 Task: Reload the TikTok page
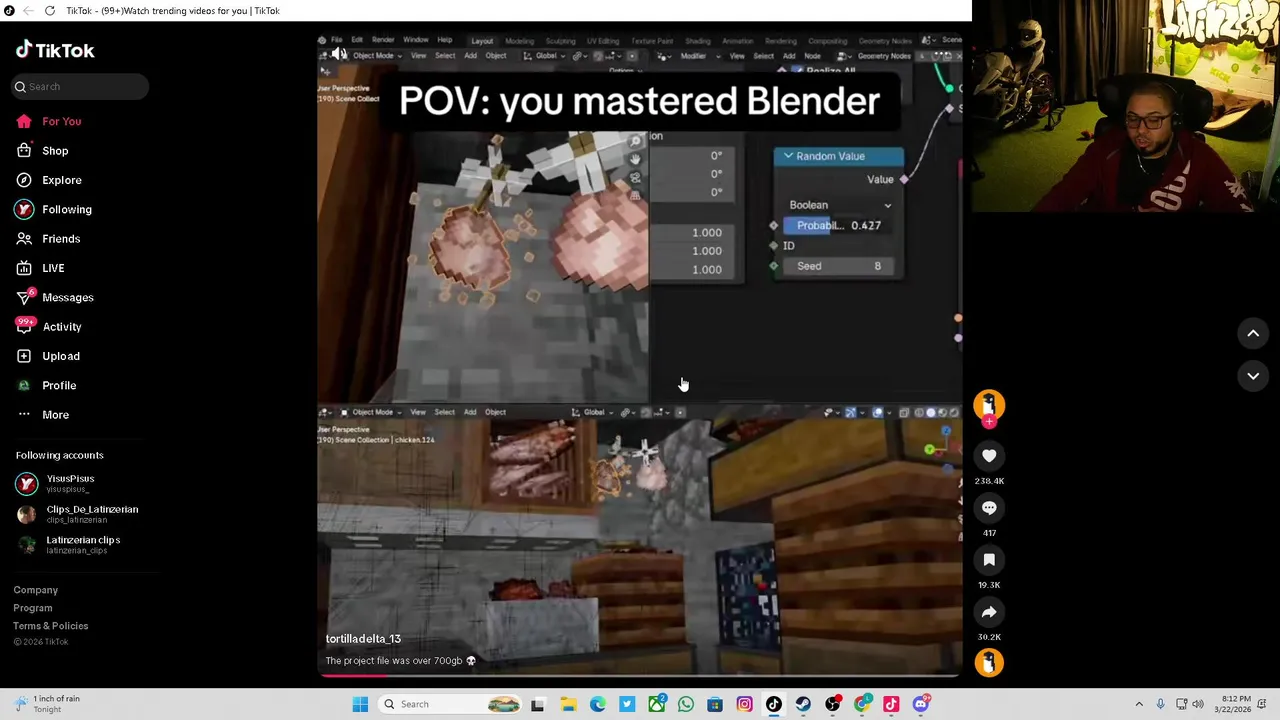pos(50,11)
